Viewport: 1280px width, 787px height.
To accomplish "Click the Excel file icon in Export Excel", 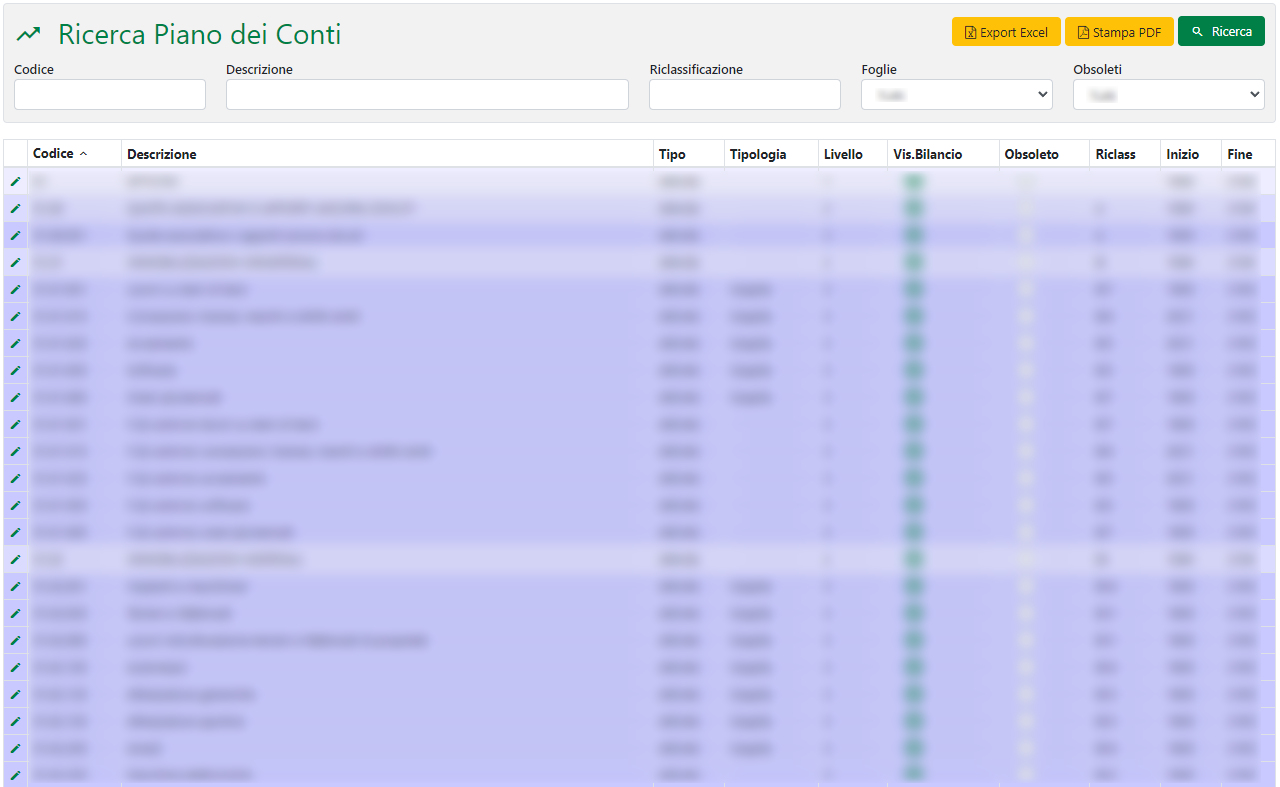I will [970, 33].
